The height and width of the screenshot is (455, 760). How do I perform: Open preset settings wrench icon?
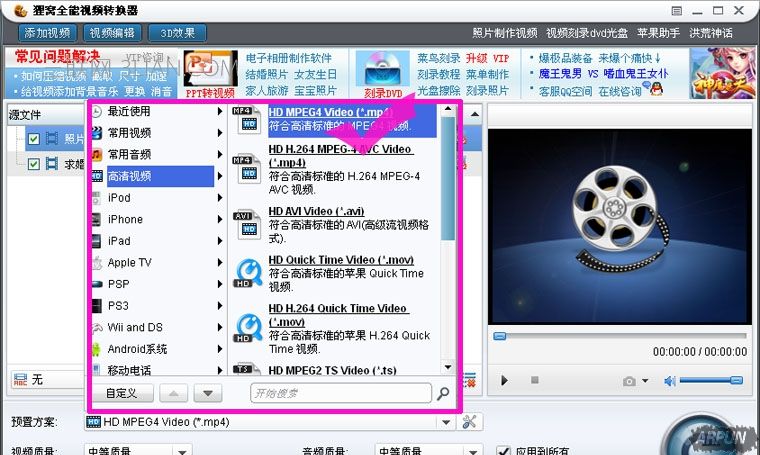(469, 422)
